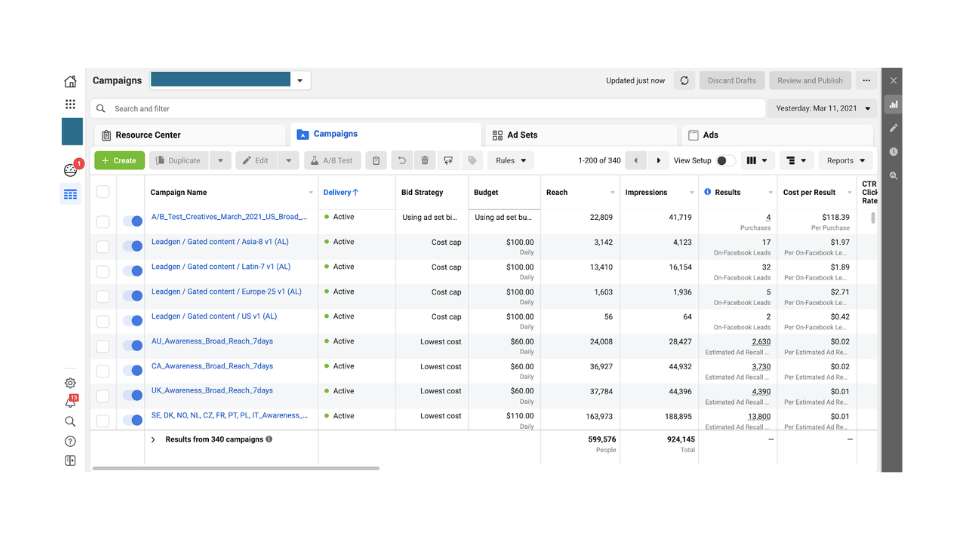This screenshot has height=540, width=960.
Task: Sort by the Delivery column header
Action: tap(341, 192)
